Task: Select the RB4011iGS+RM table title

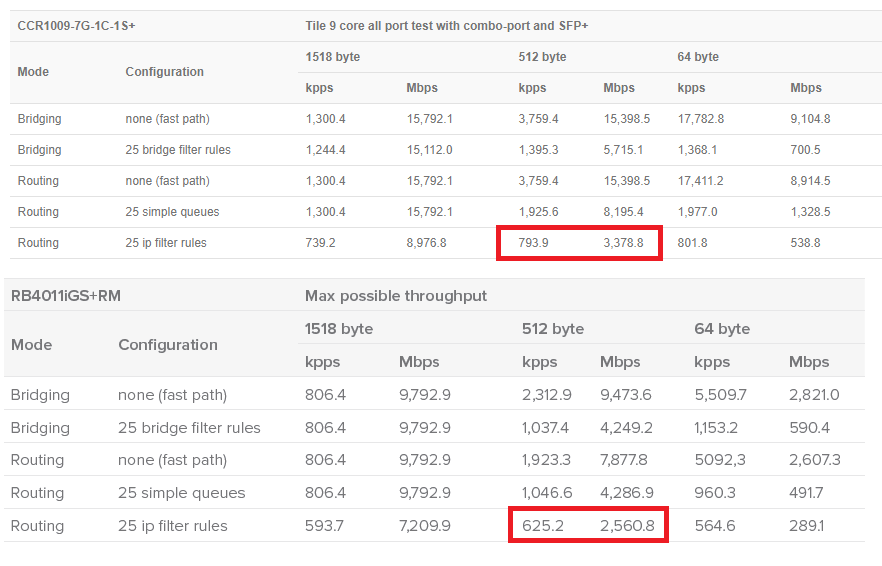Action: coord(66,296)
